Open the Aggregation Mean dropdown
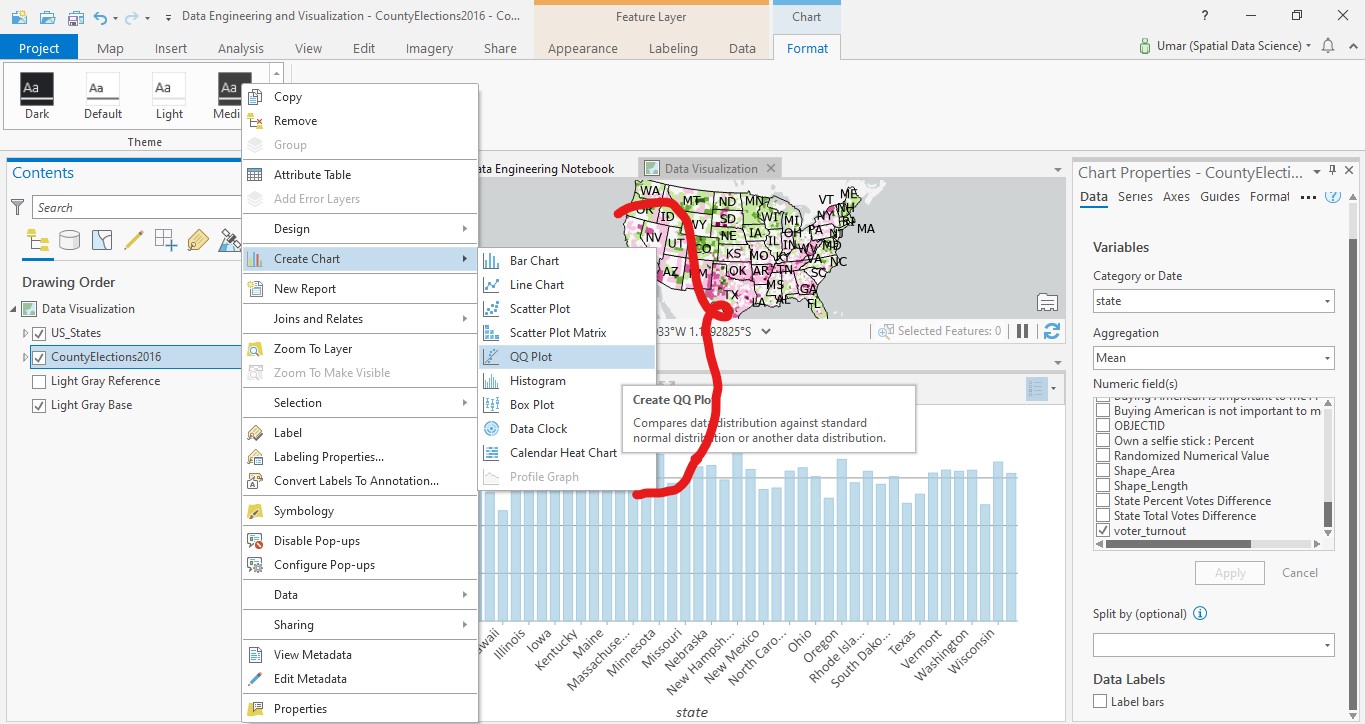The width and height of the screenshot is (1365, 724). coord(1325,357)
